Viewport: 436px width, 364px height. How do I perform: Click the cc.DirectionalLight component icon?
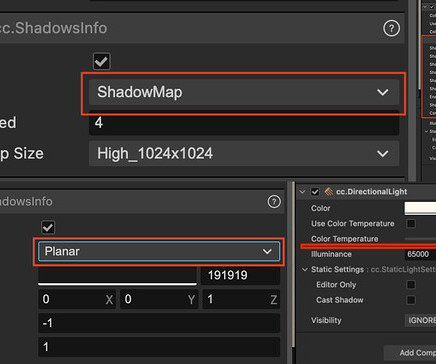click(x=329, y=192)
